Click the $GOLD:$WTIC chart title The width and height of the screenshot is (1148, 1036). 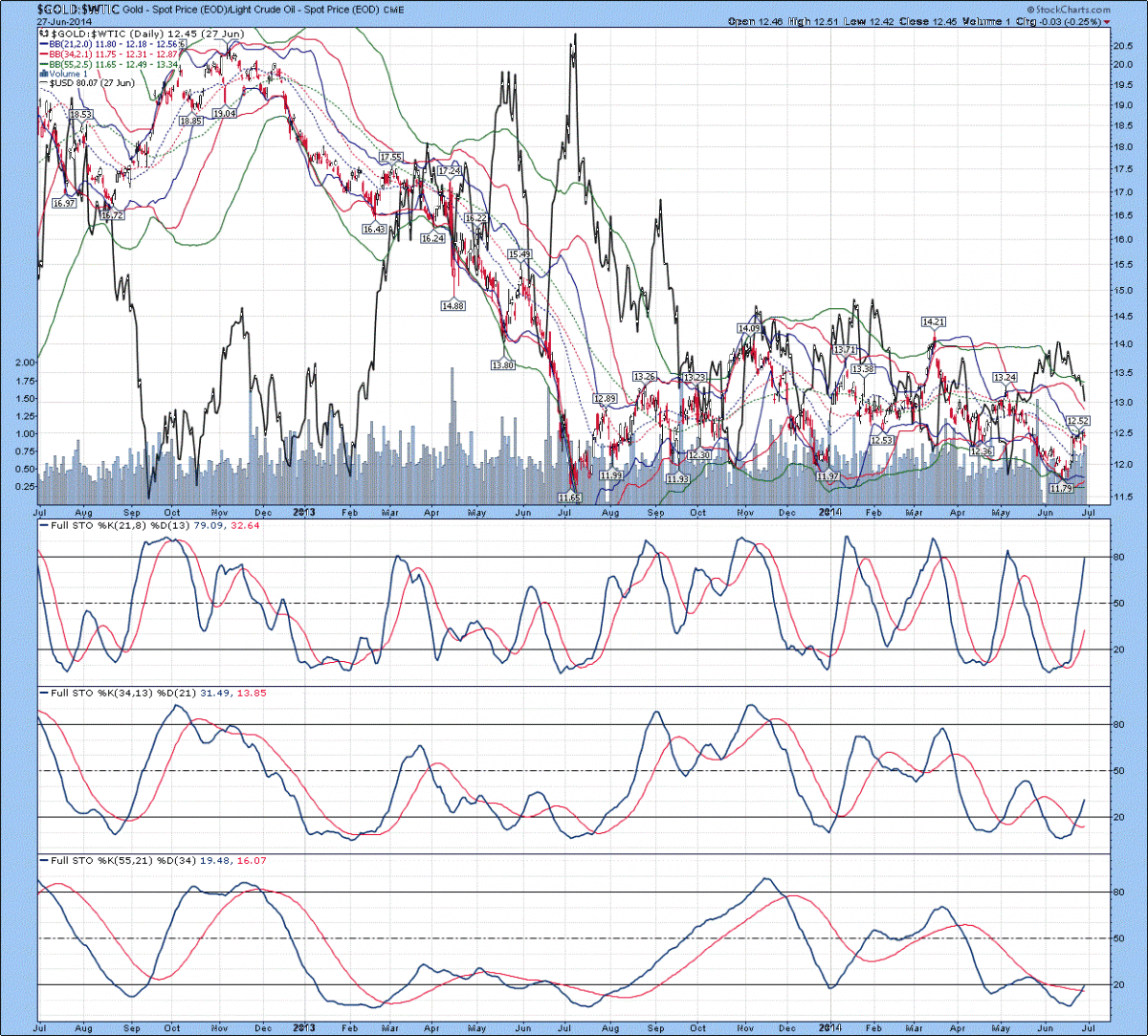coord(78,8)
